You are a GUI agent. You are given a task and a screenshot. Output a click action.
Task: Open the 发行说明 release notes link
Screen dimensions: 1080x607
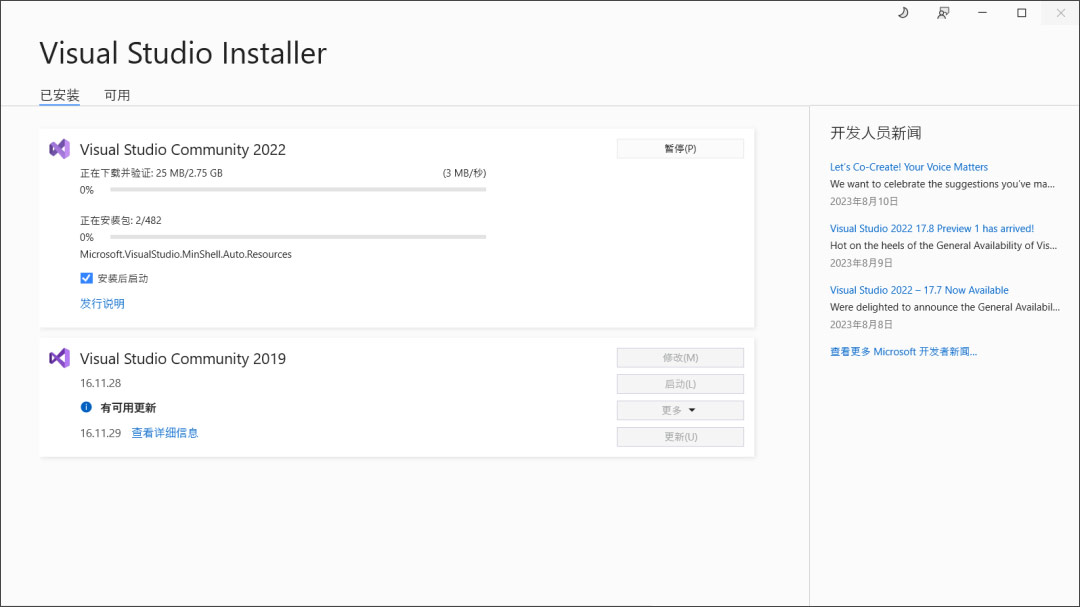tap(102, 303)
